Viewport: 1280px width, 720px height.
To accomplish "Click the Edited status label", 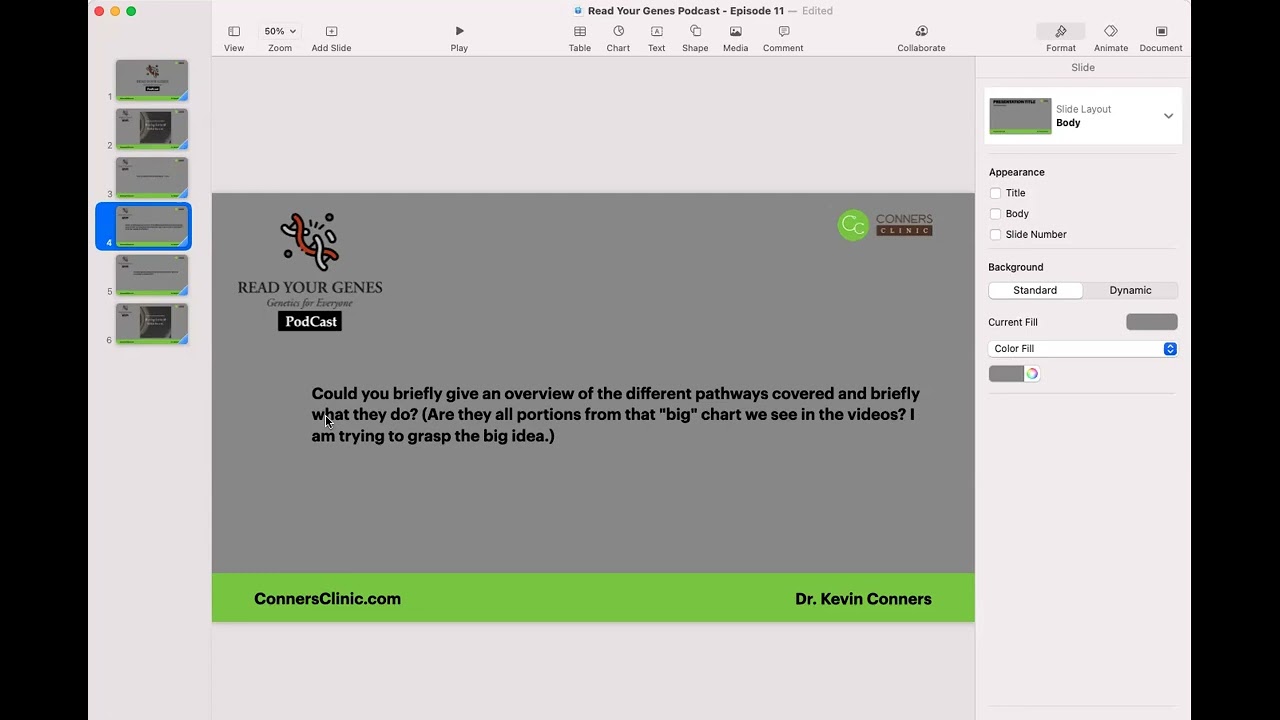I will click(x=817, y=11).
